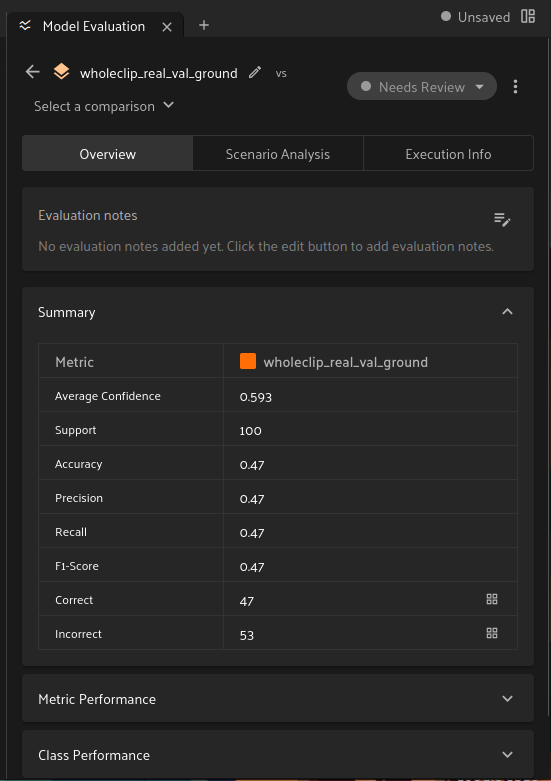Viewport: 551px width, 781px height.
Task: Click the Support value 100
Action: tap(250, 431)
